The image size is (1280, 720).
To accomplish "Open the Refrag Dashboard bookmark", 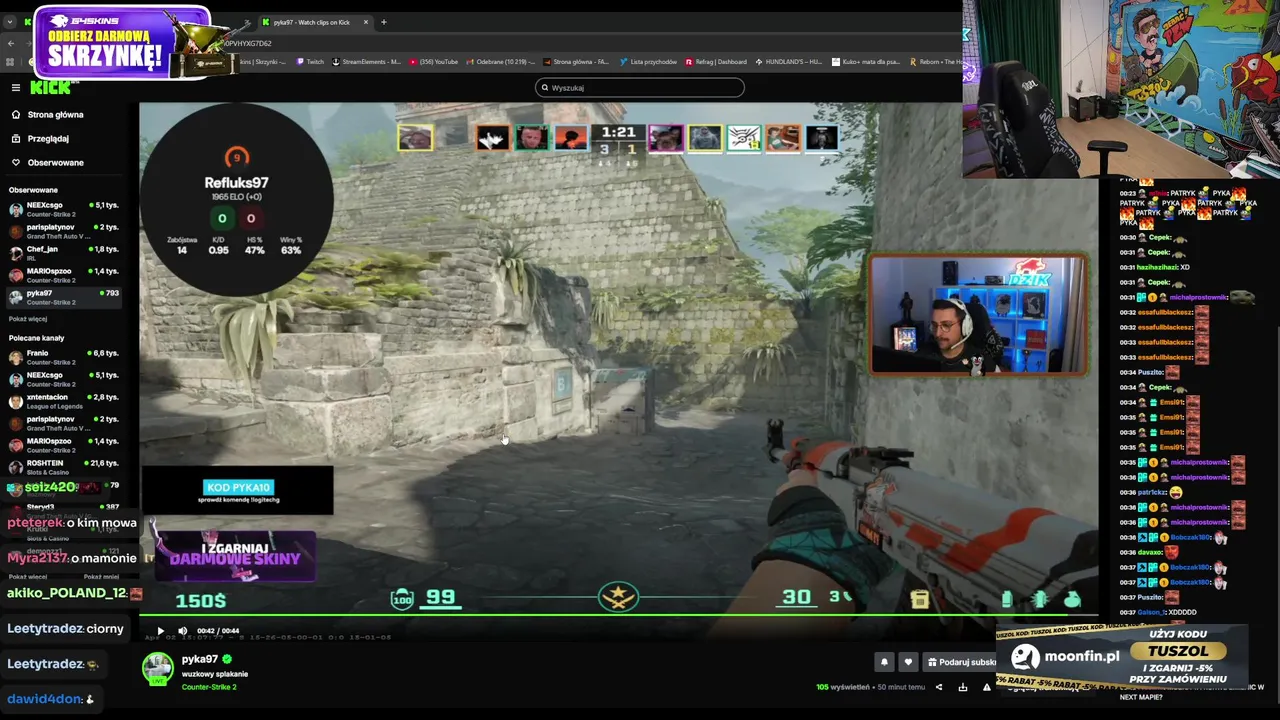I will (x=716, y=62).
